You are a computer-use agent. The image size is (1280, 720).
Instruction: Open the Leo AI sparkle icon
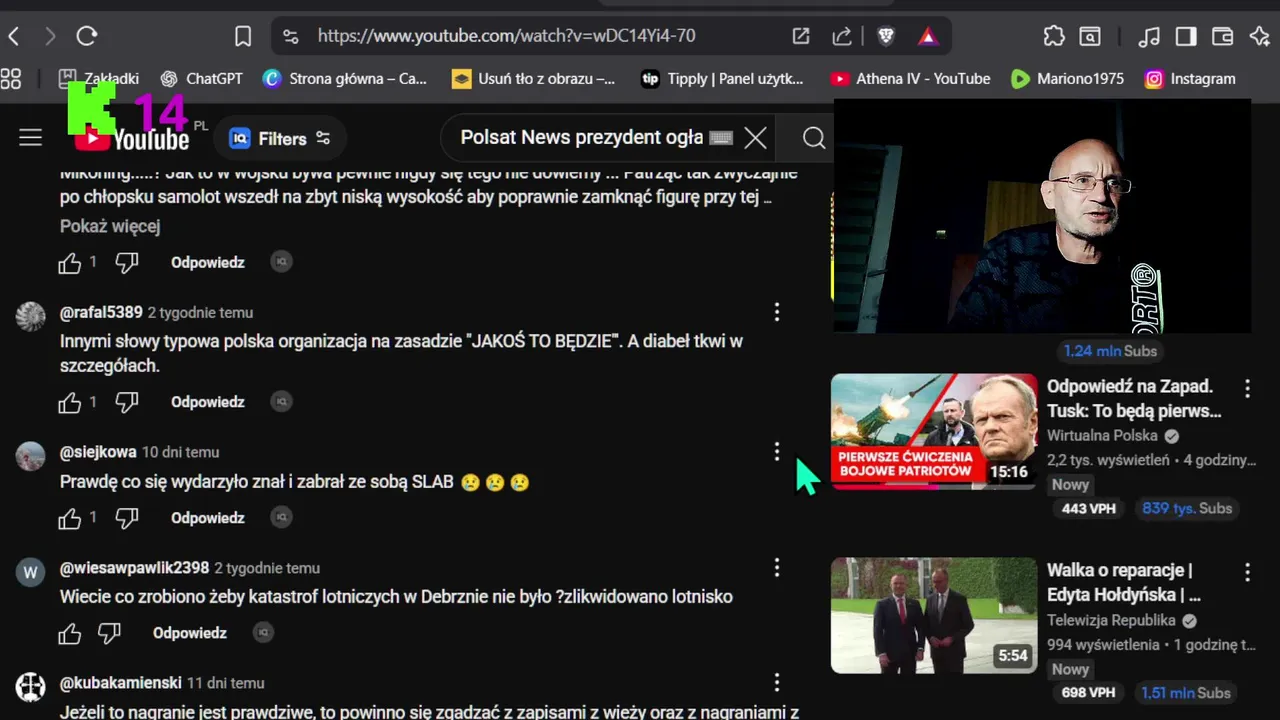click(1259, 36)
